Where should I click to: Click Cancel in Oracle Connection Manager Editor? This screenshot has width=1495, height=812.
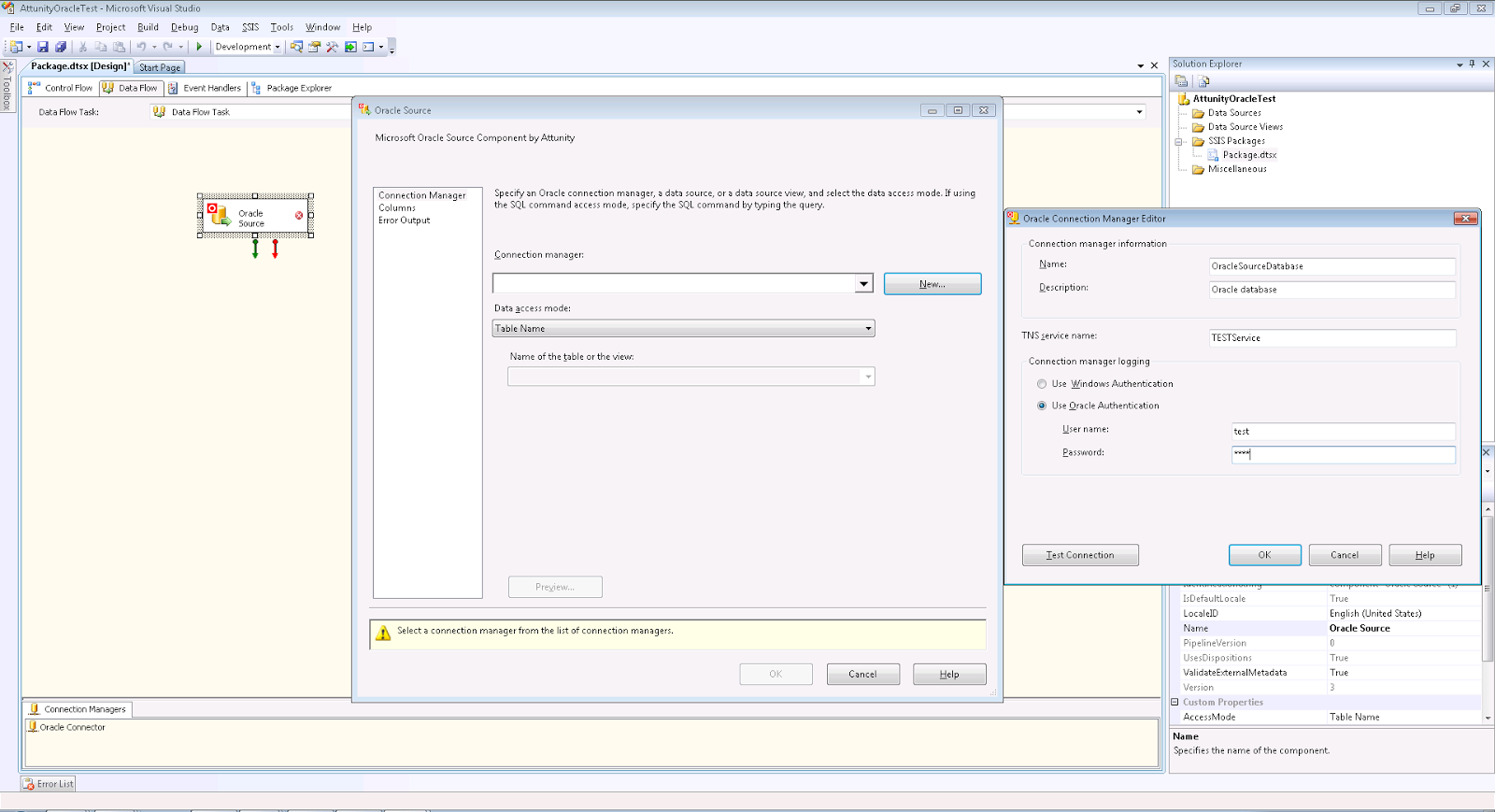pos(1345,555)
